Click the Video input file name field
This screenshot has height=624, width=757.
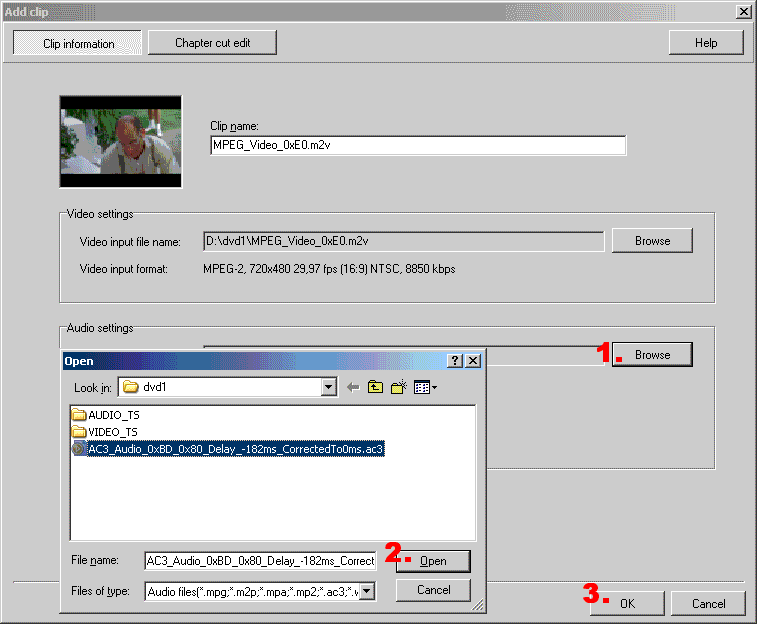[x=404, y=241]
